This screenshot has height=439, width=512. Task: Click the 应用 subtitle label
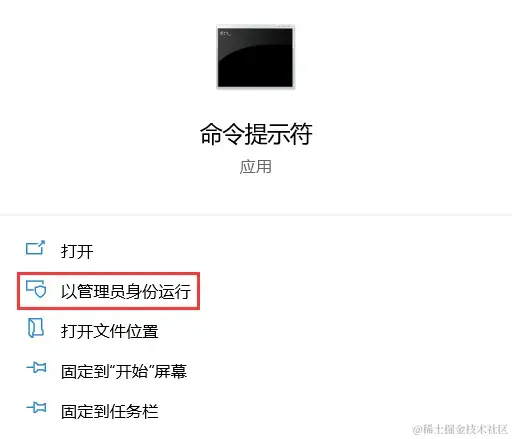[x=256, y=166]
